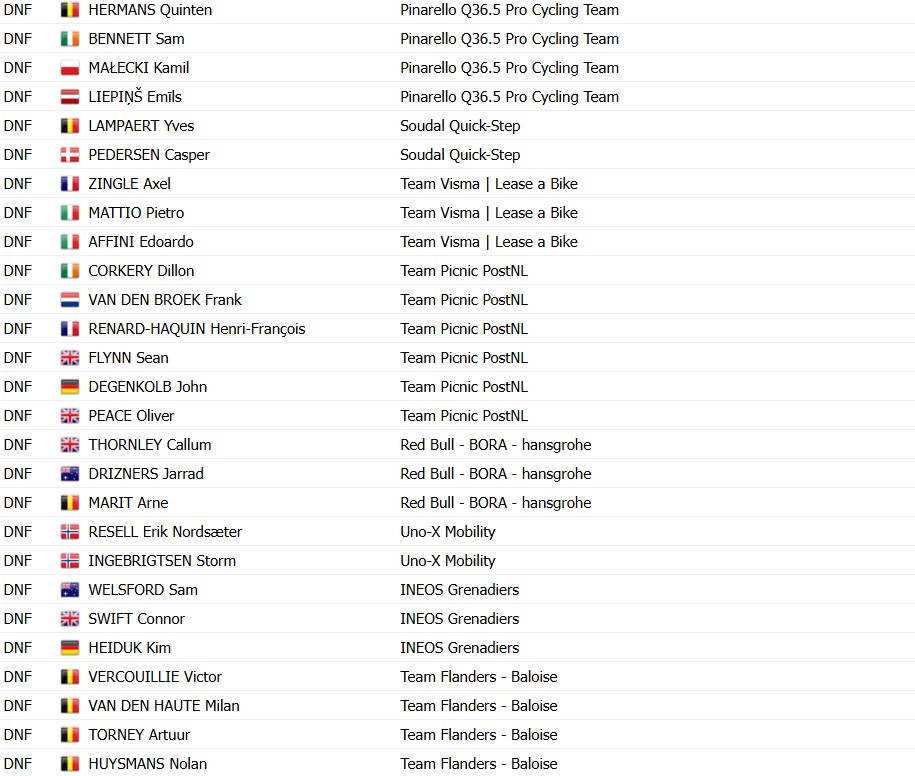915x776 pixels.
Task: Open rider AFFINI Edoardo
Action: point(141,242)
